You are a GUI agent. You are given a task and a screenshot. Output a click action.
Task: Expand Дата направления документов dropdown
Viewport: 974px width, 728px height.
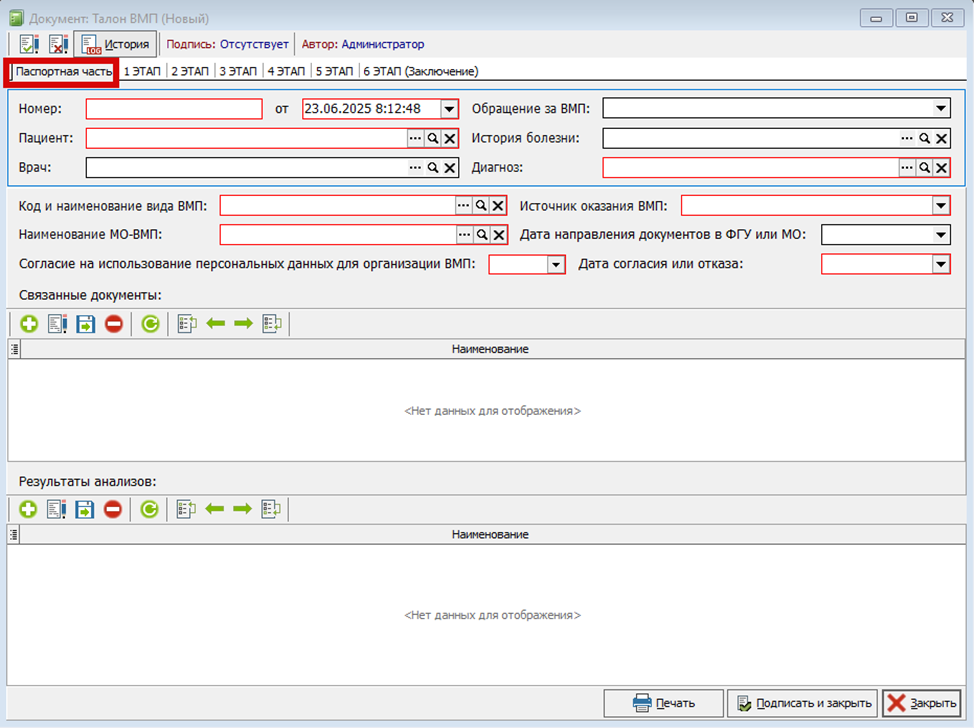pyautogui.click(x=941, y=235)
